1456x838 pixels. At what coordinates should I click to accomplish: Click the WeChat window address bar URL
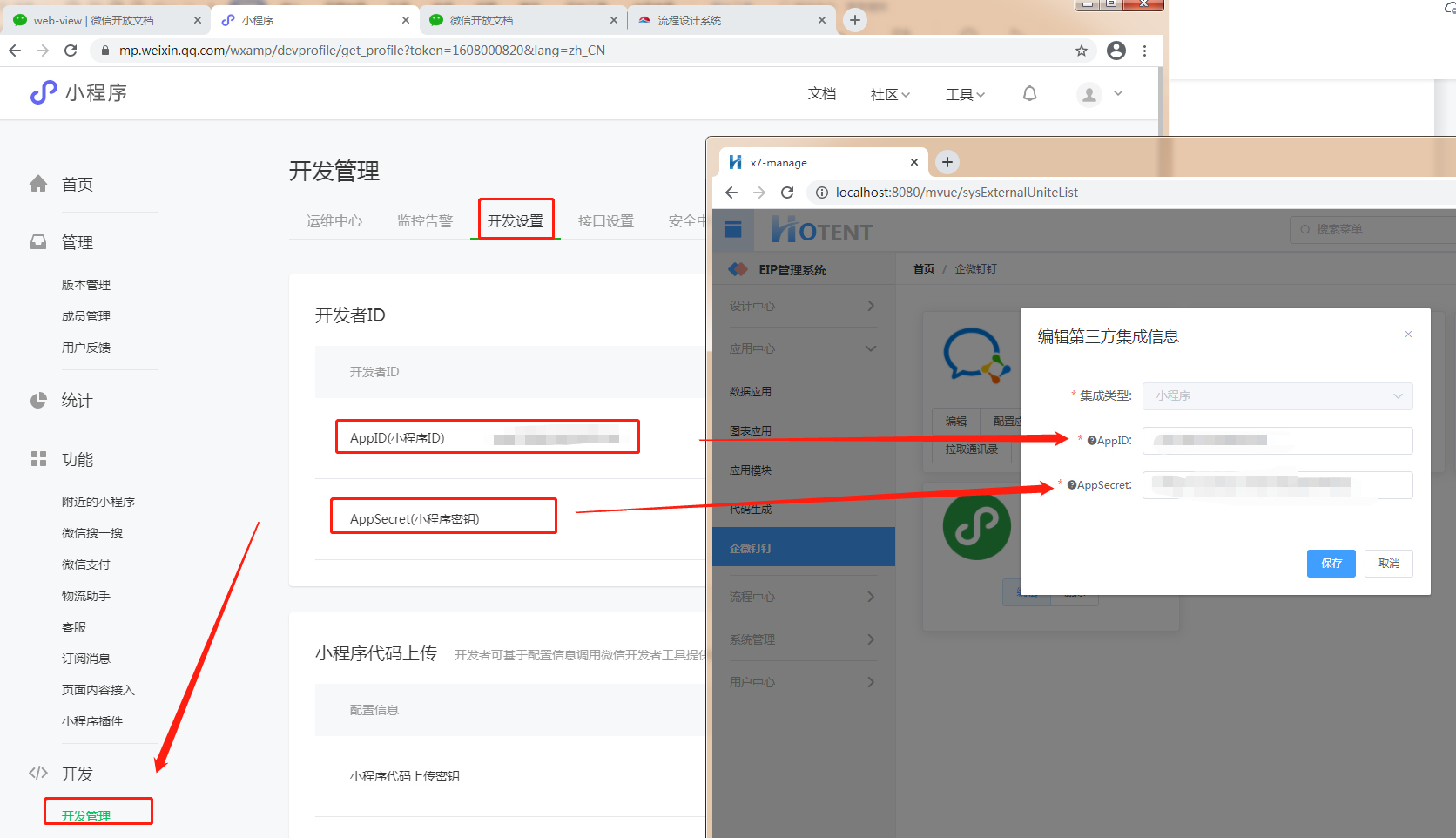click(362, 51)
